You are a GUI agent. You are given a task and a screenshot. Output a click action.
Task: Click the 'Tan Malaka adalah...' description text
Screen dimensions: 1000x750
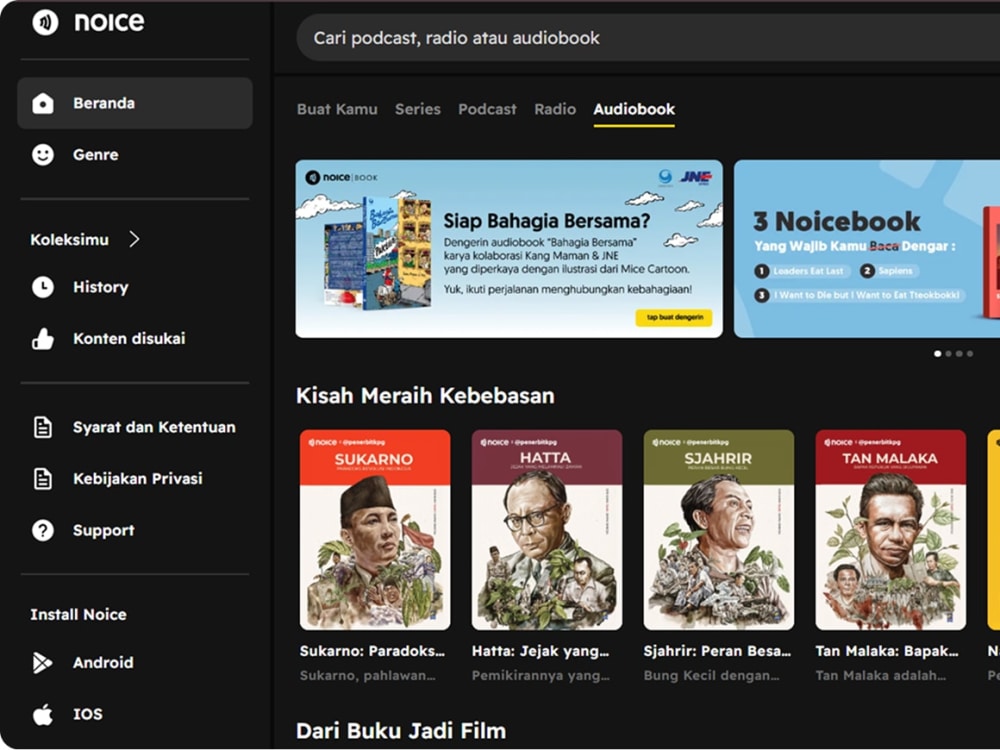tap(881, 675)
